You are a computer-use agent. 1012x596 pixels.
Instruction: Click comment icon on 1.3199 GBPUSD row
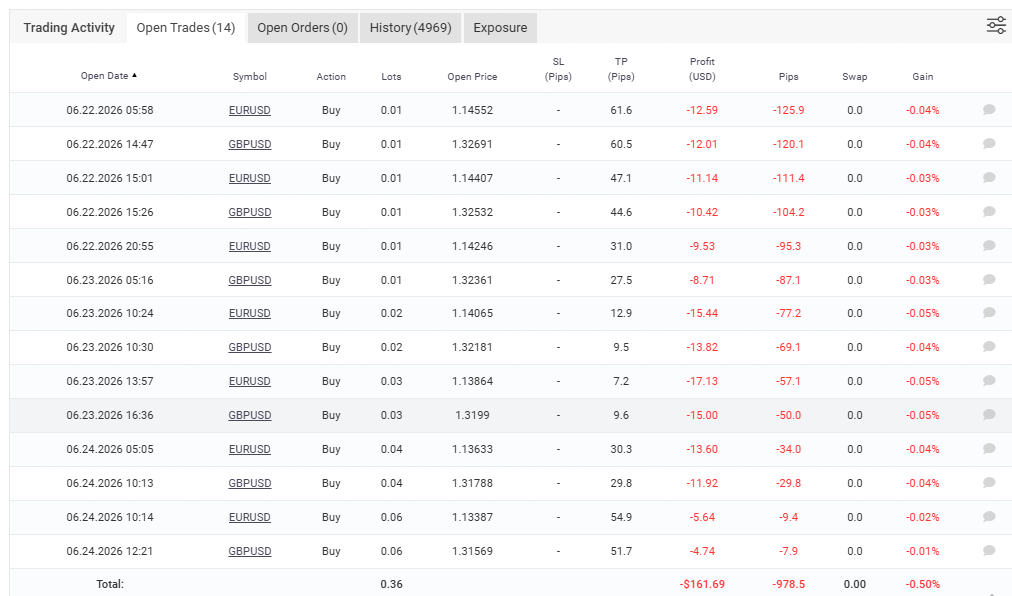[989, 415]
